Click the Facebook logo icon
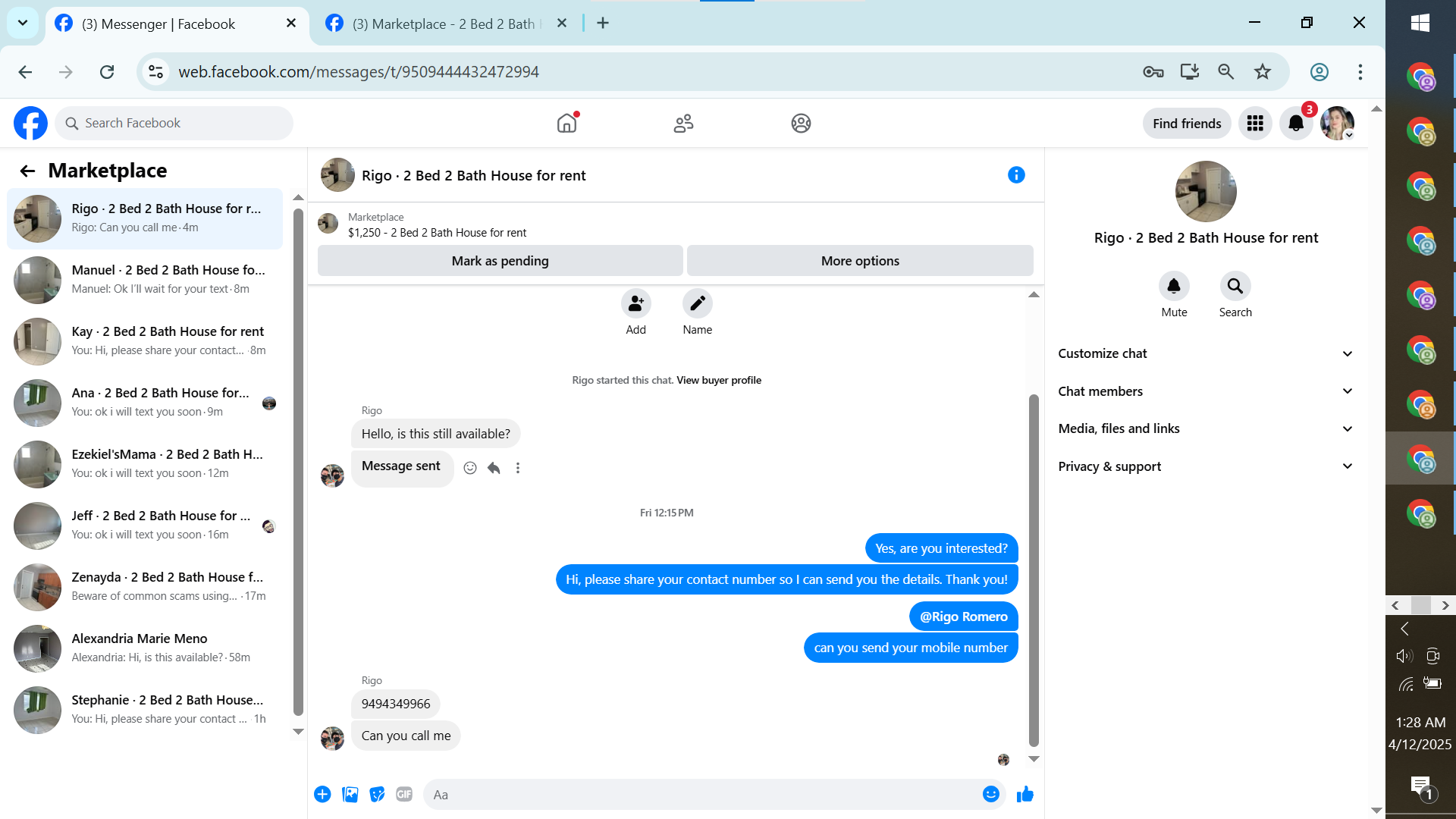 tap(30, 123)
